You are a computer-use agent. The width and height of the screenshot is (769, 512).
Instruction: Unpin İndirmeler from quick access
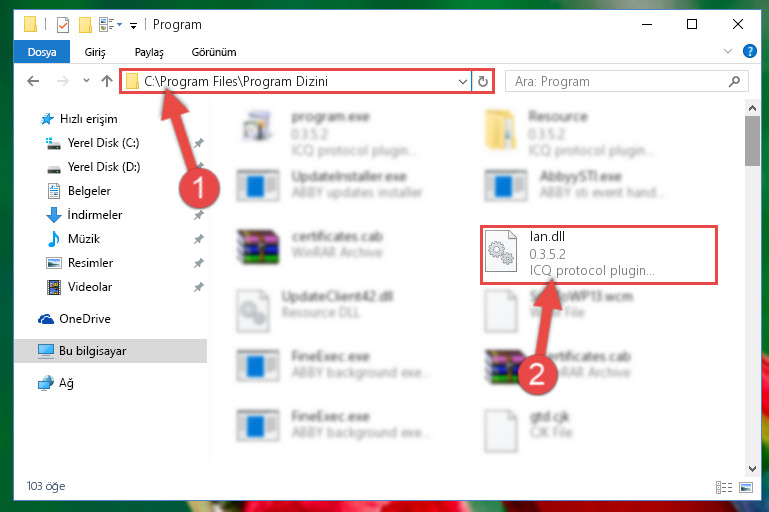199,215
